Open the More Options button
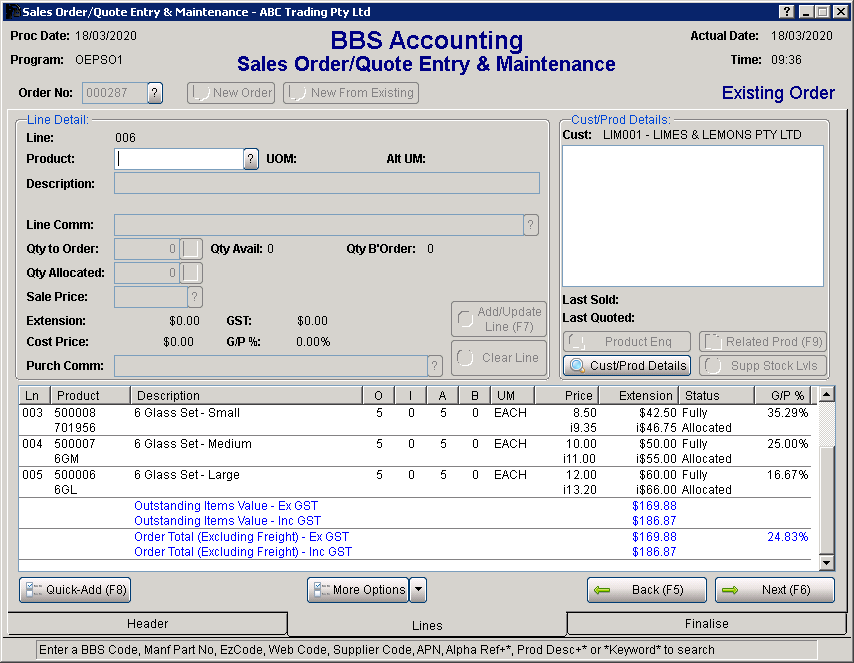 (357, 590)
